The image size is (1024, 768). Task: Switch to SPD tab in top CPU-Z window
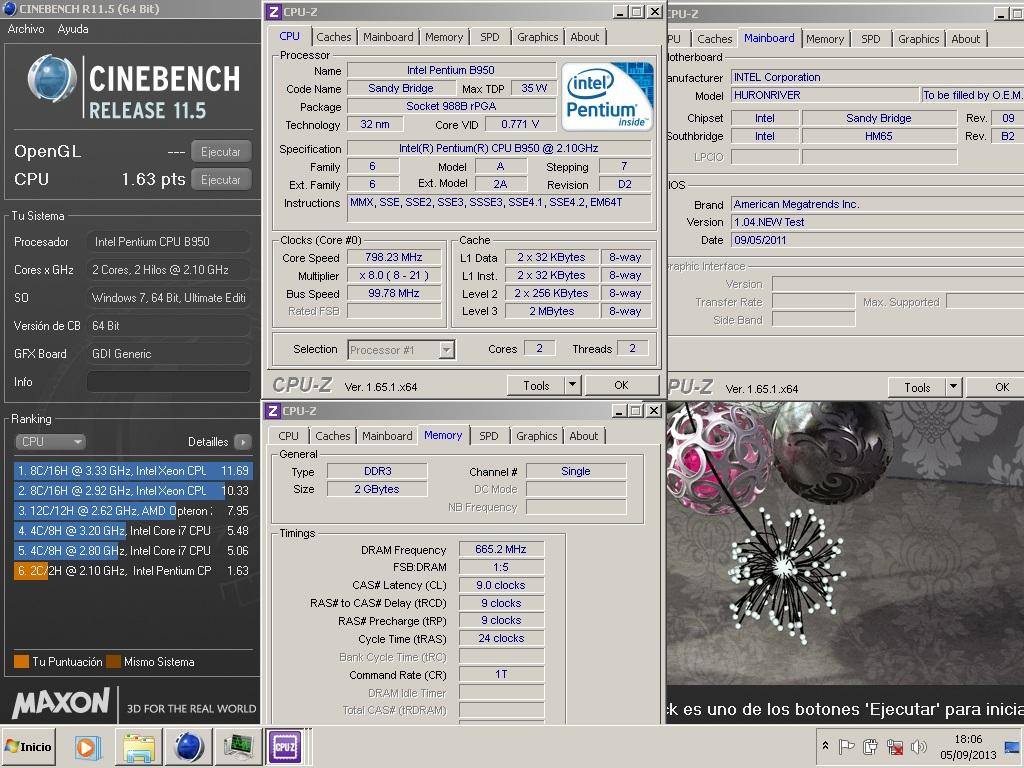[x=490, y=37]
